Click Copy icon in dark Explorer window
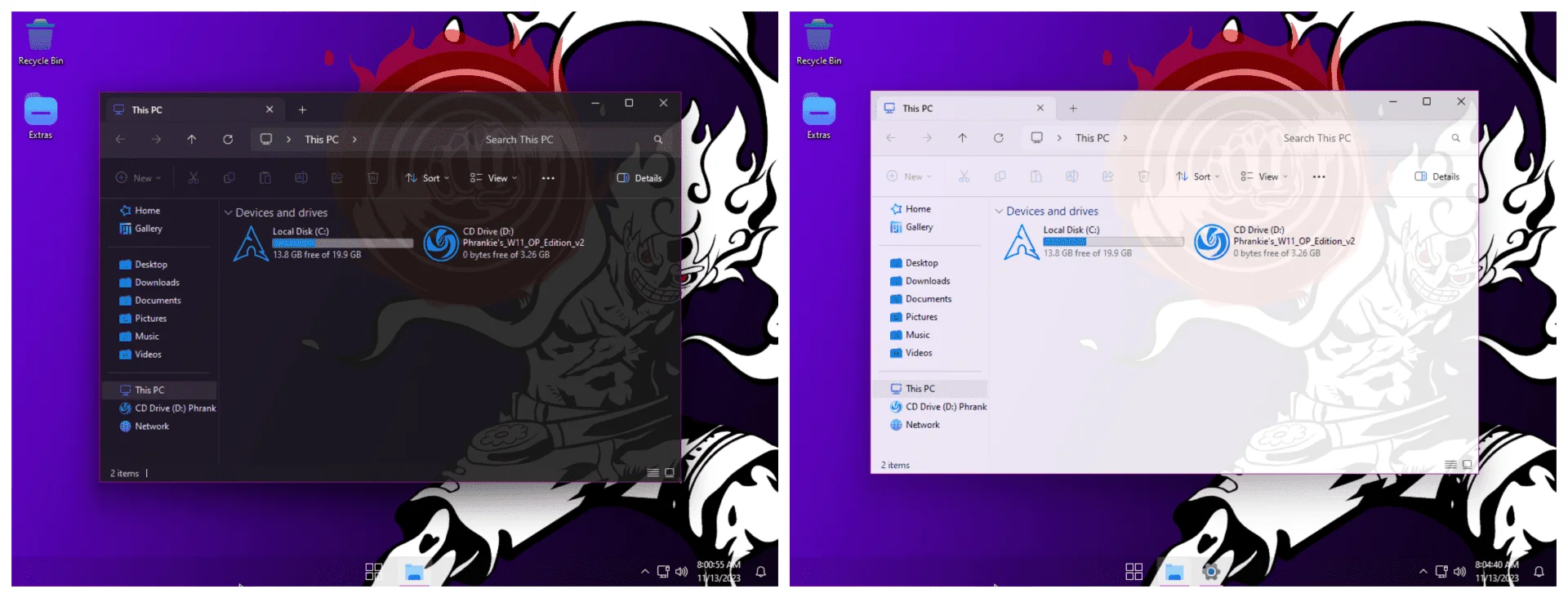1568x598 pixels. [x=229, y=178]
